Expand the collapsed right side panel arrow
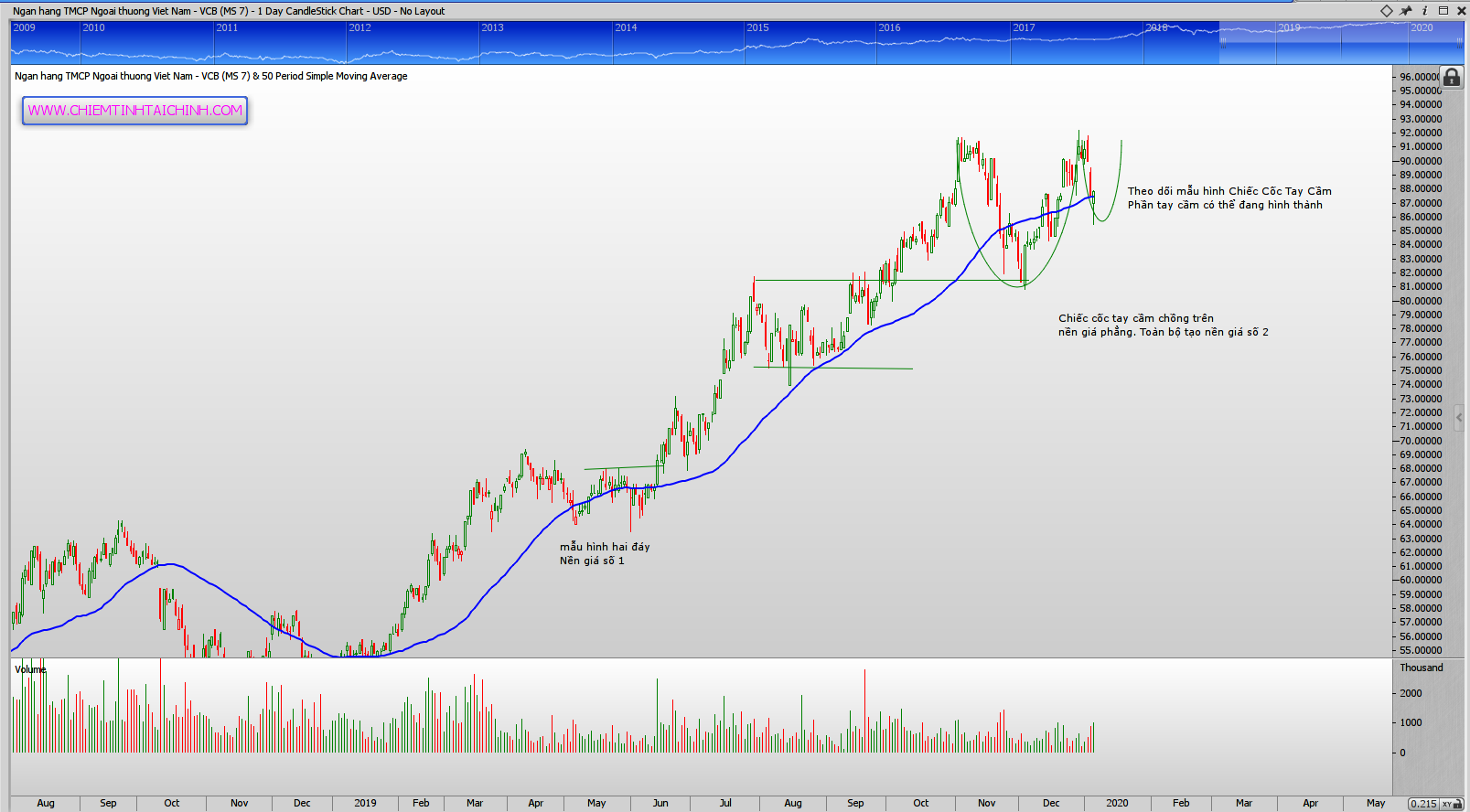The width and height of the screenshot is (1470, 812). [1459, 417]
